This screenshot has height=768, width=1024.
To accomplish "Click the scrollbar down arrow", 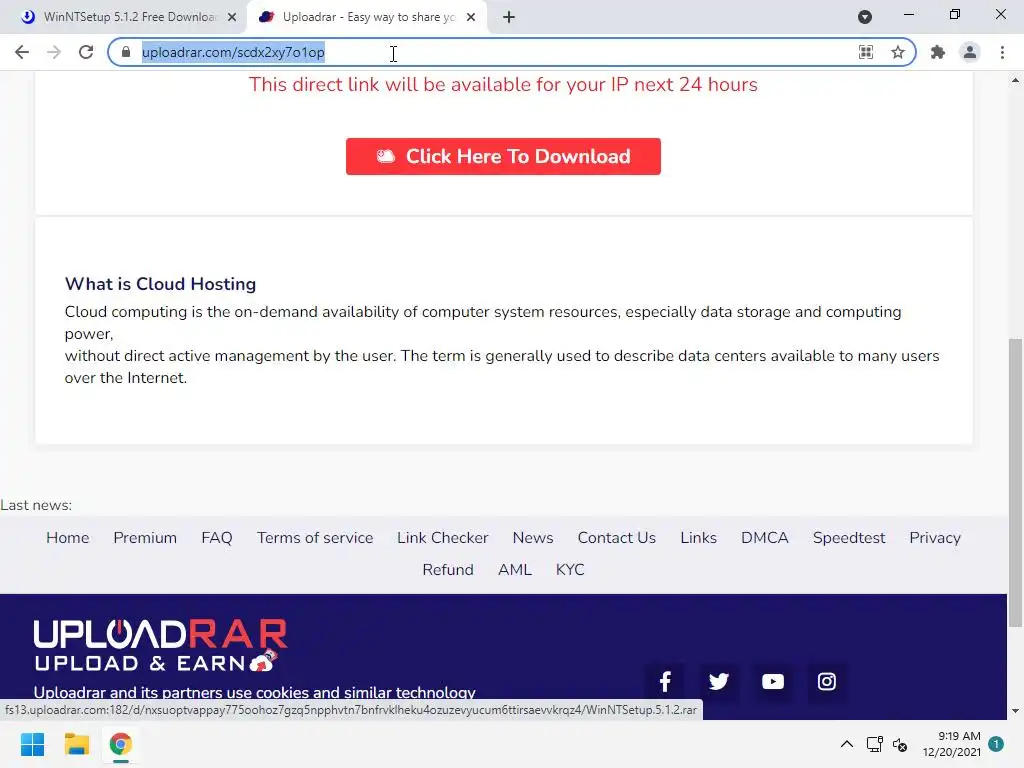I will pos(1015,711).
